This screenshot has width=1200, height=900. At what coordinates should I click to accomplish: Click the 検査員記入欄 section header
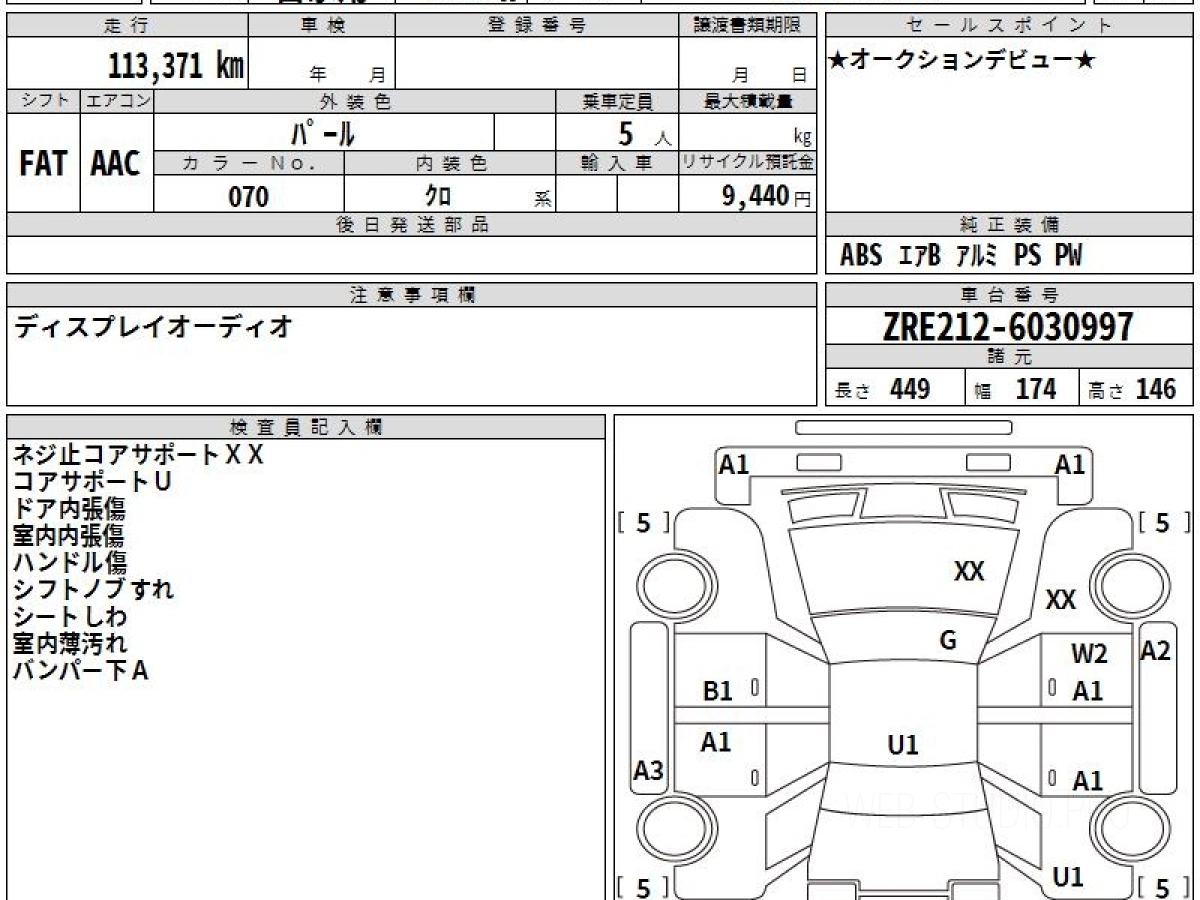point(306,427)
